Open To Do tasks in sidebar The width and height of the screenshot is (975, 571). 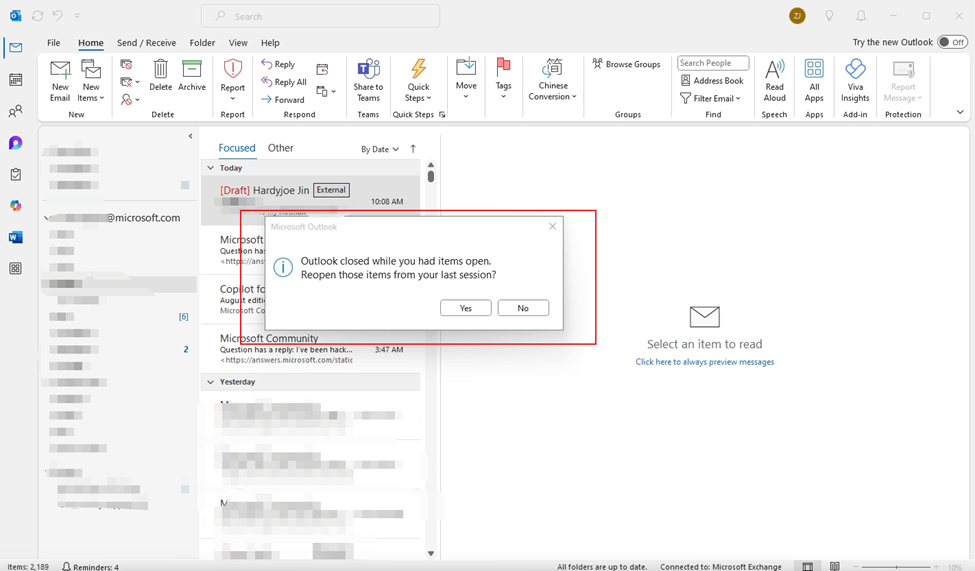click(16, 174)
